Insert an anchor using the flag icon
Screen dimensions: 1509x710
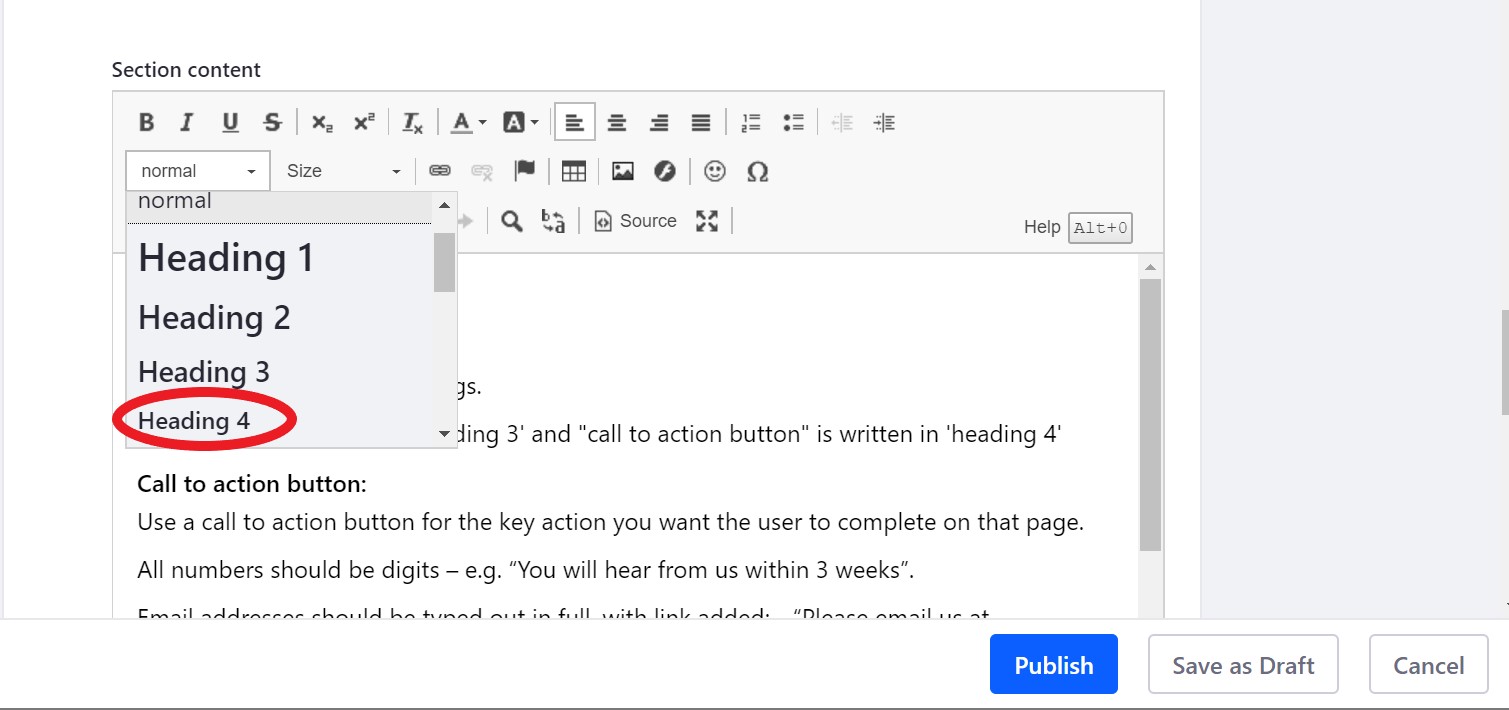pos(524,171)
